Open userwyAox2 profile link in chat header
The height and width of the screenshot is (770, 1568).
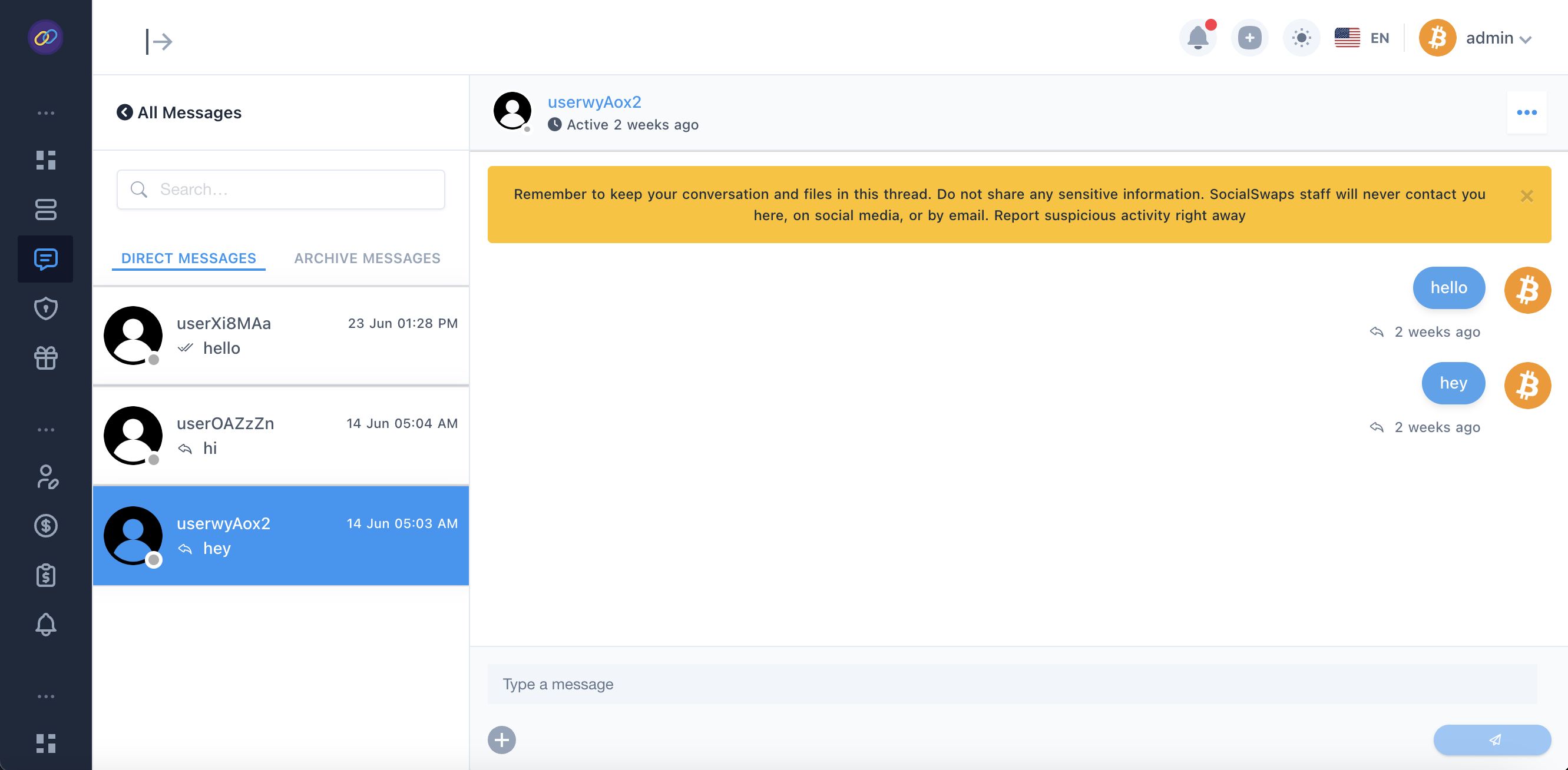pos(594,102)
